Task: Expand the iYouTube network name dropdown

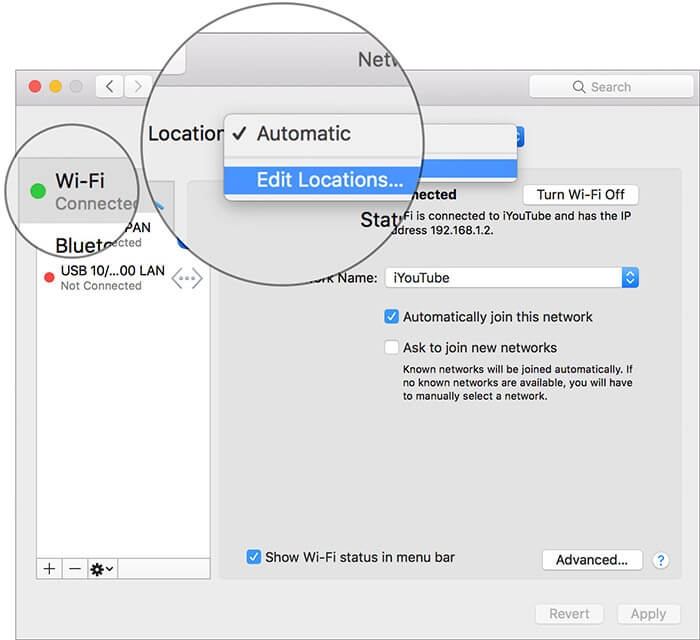Action: (630, 278)
